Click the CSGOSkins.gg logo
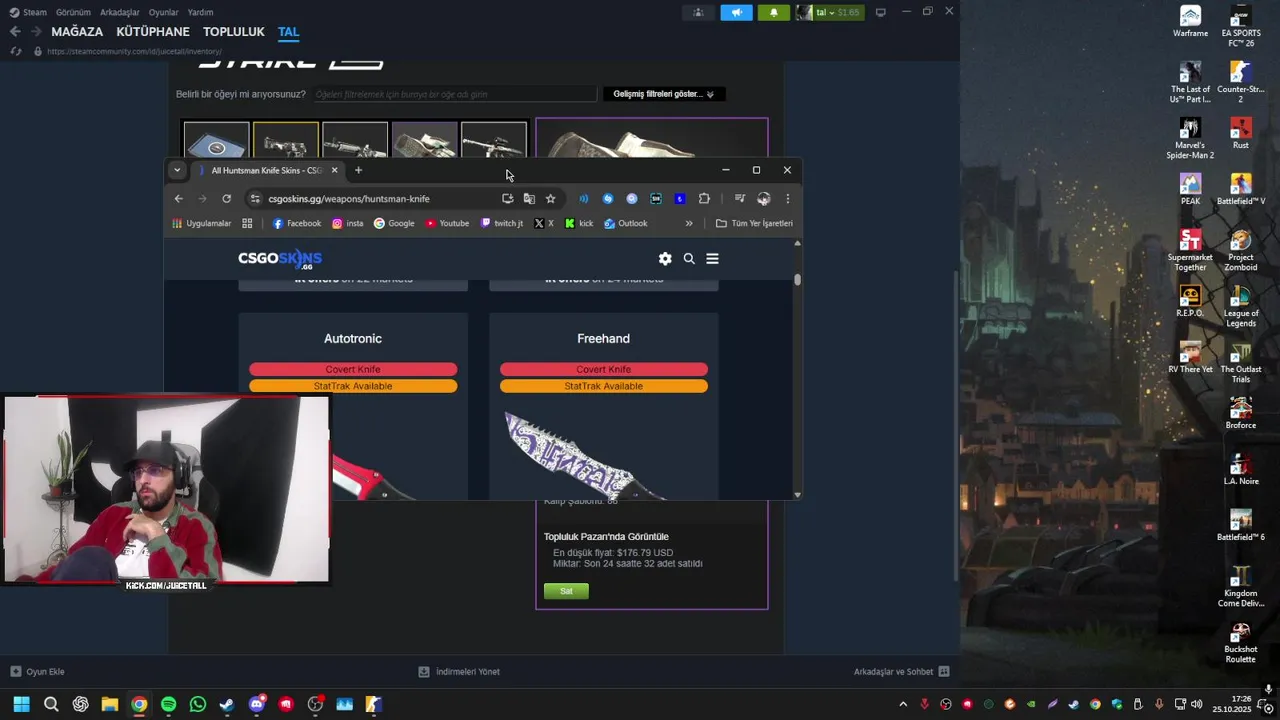The width and height of the screenshot is (1280, 720). click(x=280, y=259)
